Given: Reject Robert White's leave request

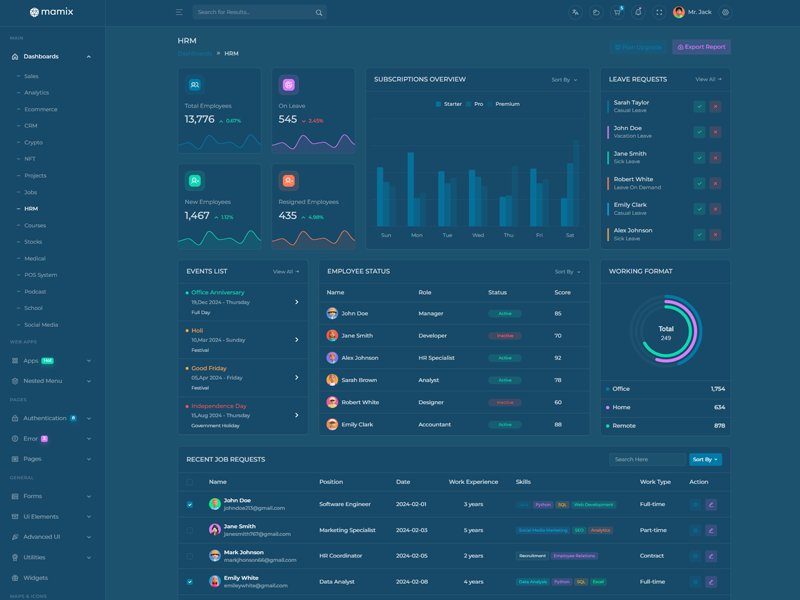Looking at the screenshot, I should coord(715,183).
